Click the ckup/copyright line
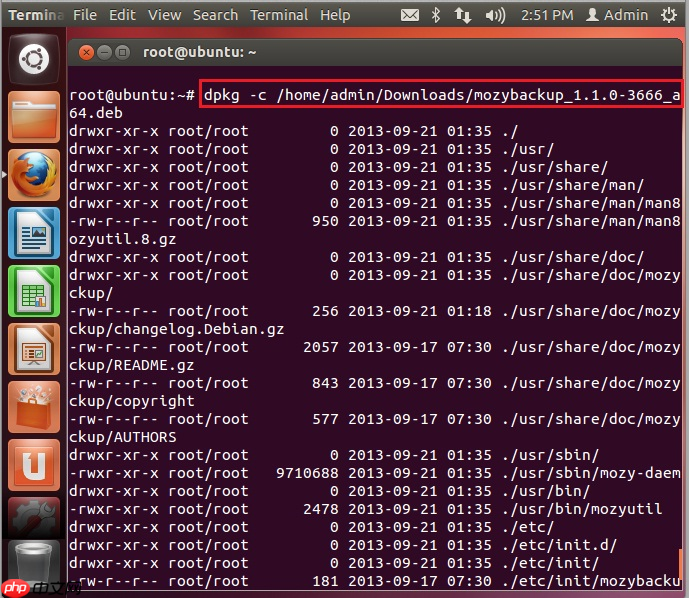Screen dimensions: 689x598 (x=131, y=401)
